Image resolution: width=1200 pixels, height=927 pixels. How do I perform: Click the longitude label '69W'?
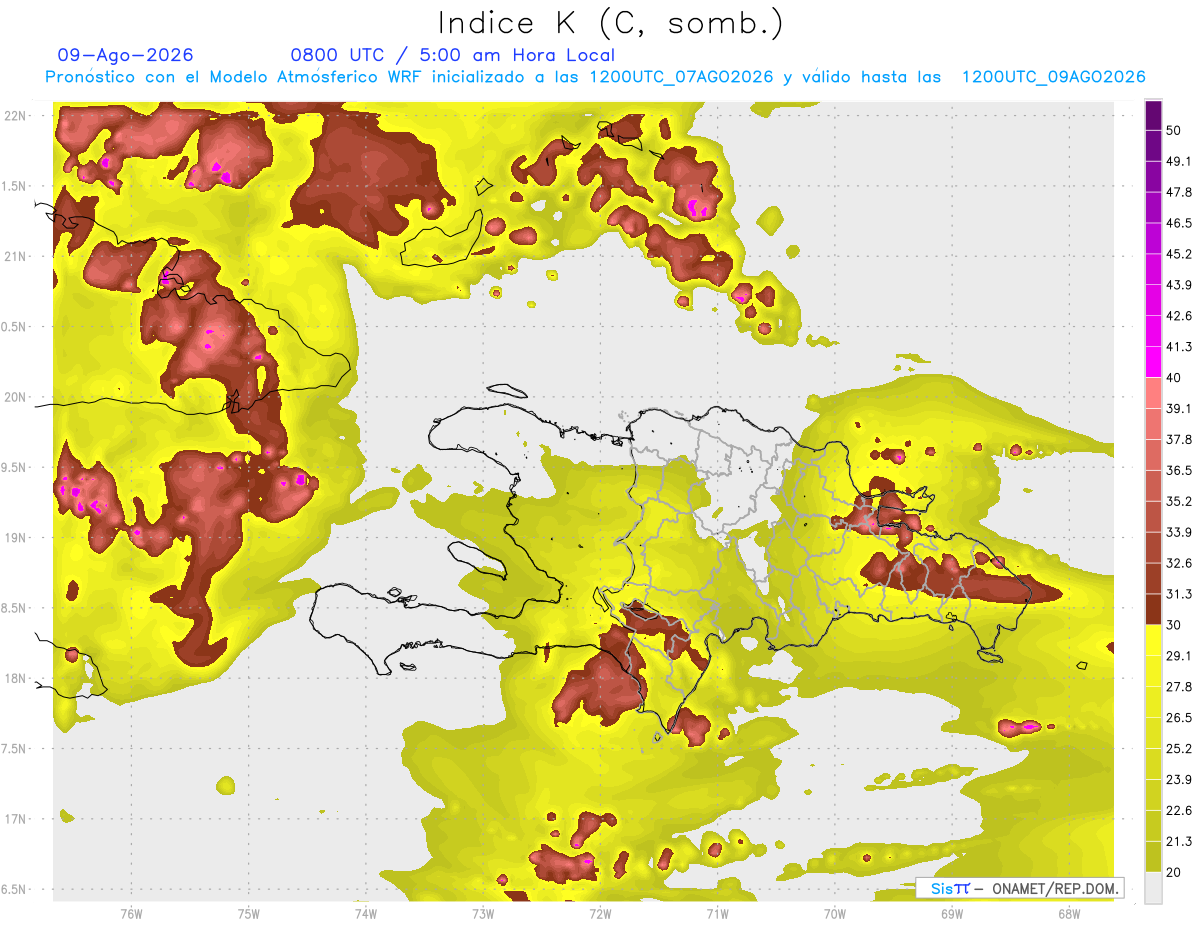[952, 913]
